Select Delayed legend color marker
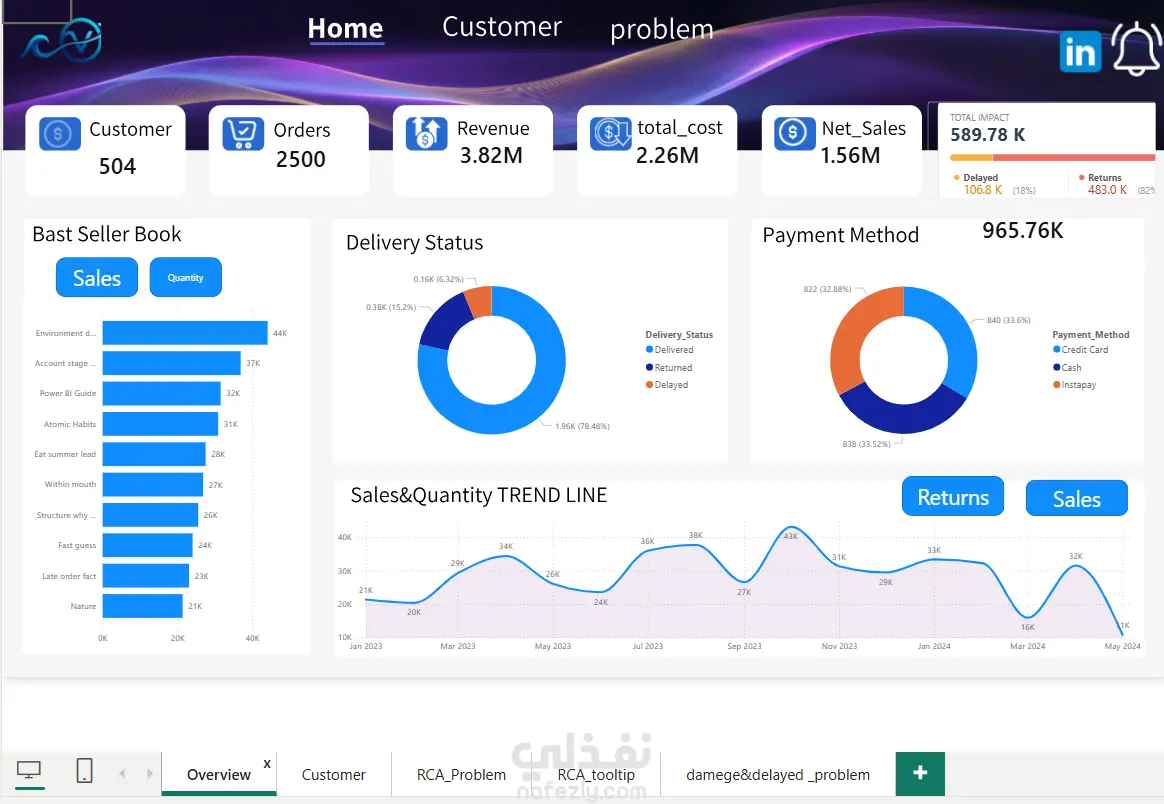The height and width of the screenshot is (804, 1164). pyautogui.click(x=650, y=385)
